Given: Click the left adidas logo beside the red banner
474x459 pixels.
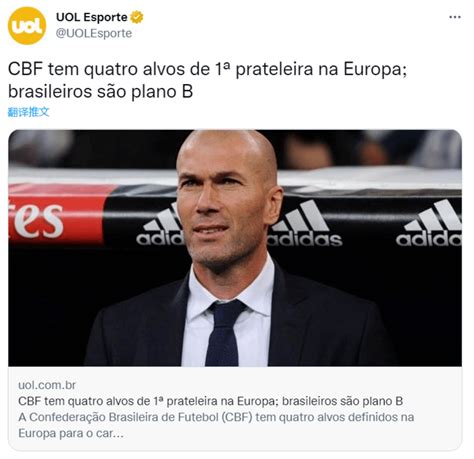Looking at the screenshot, I should 160,225.
